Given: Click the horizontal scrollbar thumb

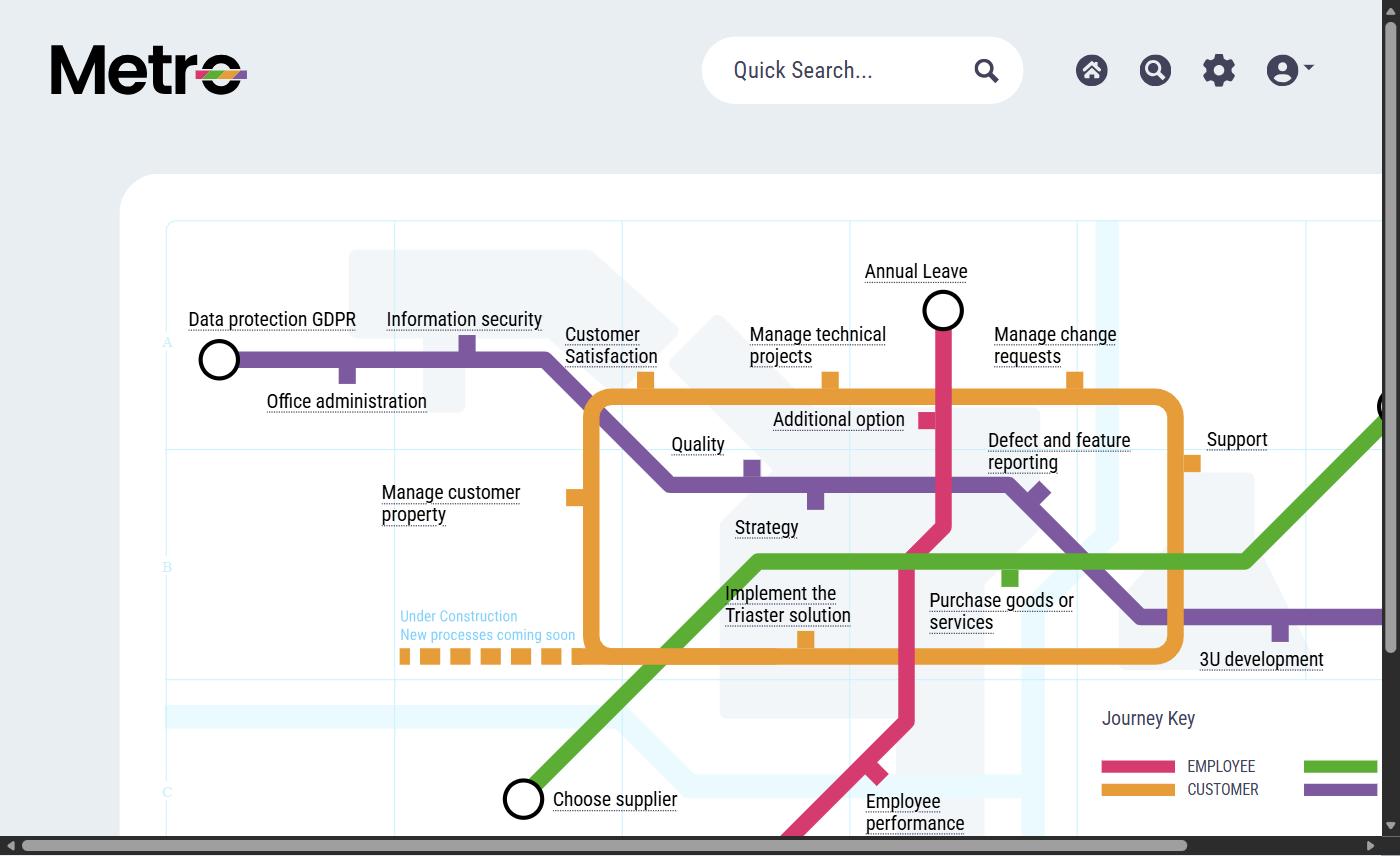Looking at the screenshot, I should pos(604,846).
